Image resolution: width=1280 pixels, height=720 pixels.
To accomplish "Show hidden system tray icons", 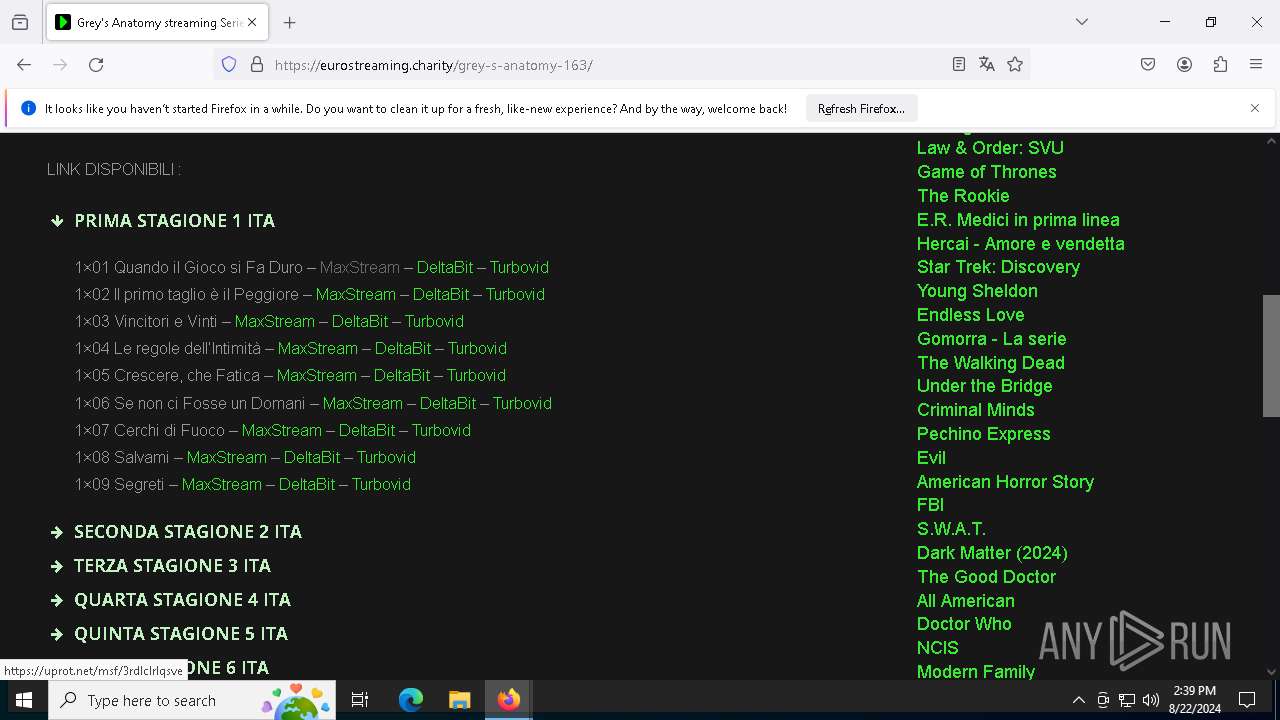I will click(x=1078, y=700).
